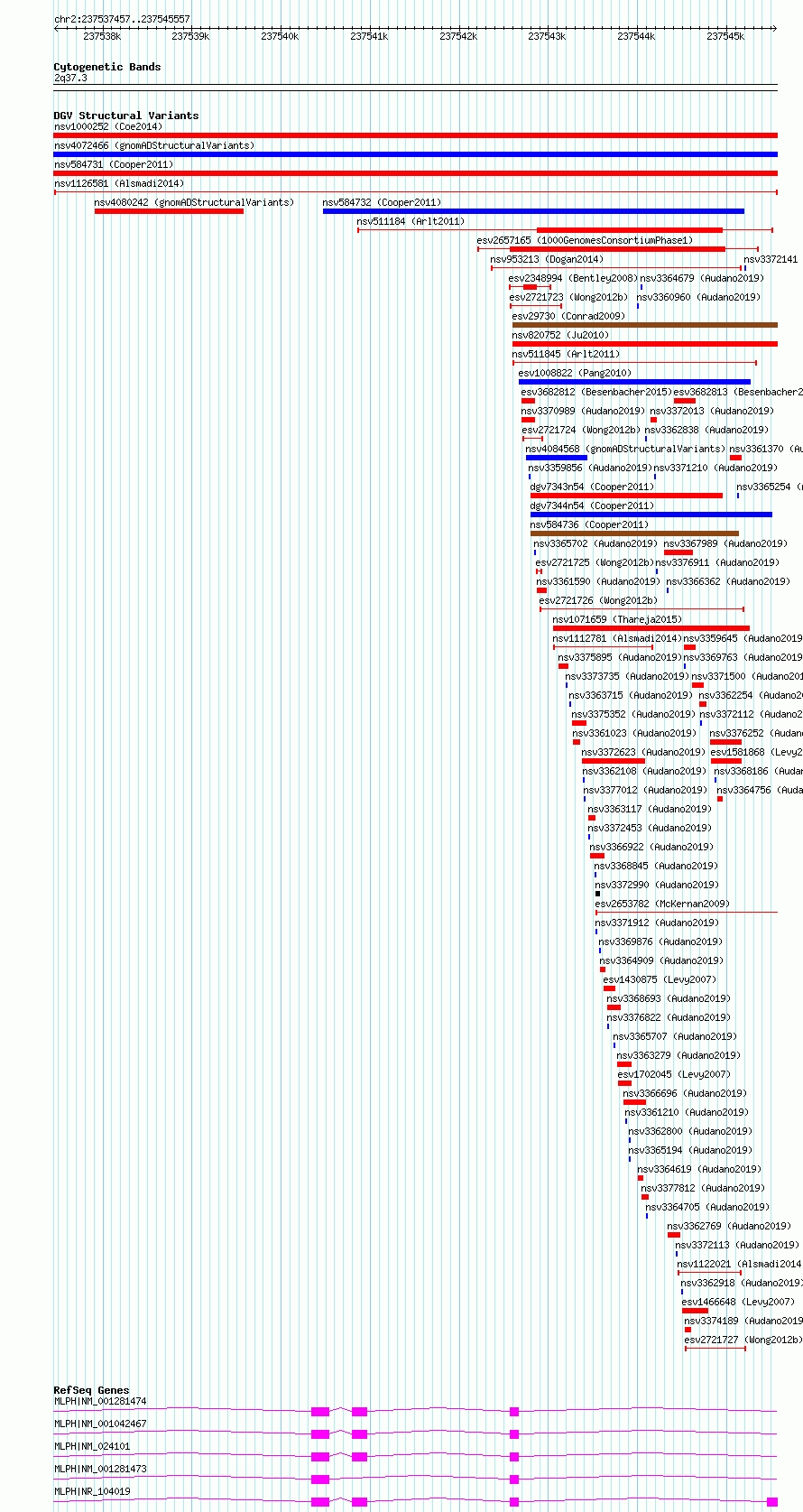Click MLPH|NM_001281473 gene label
803x1512 pixels.
click(x=100, y=1469)
